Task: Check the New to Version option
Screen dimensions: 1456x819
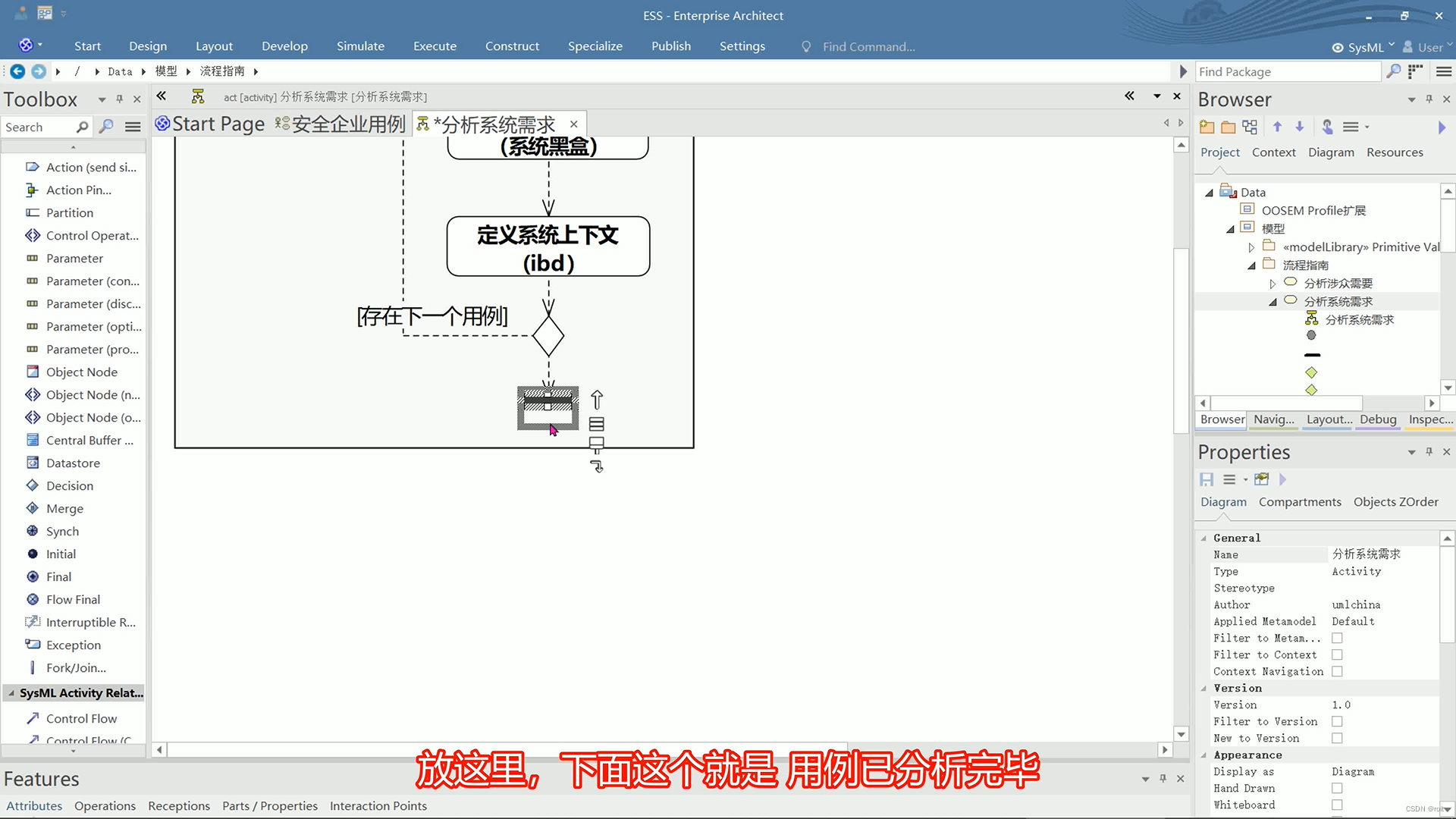Action: click(1338, 738)
